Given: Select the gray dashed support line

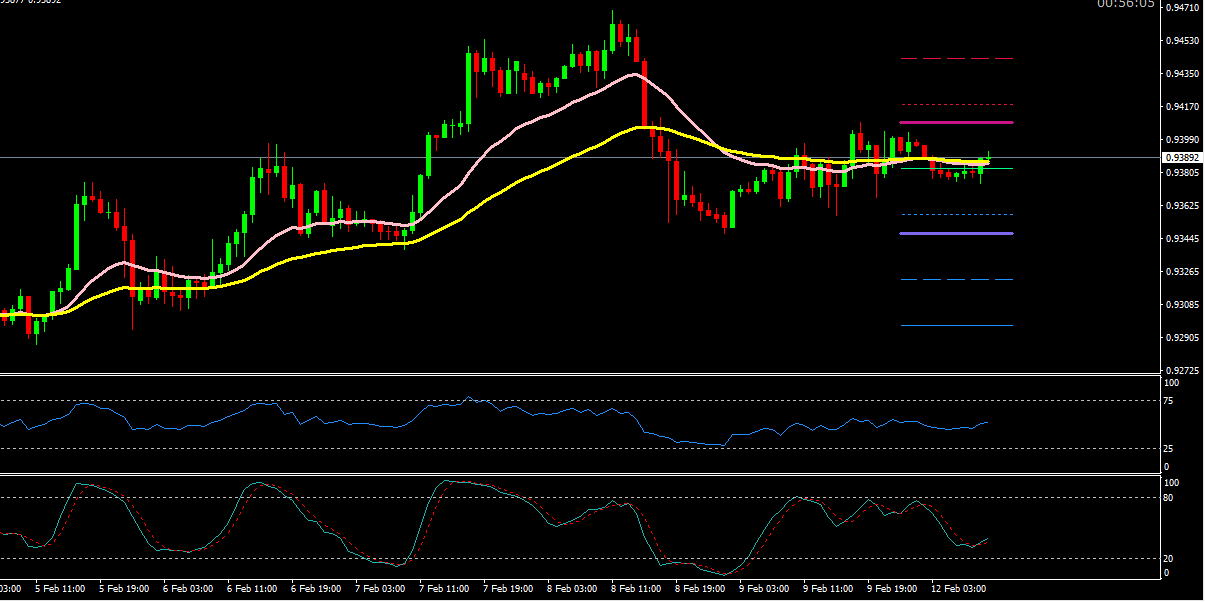Looking at the screenshot, I should click(957, 279).
